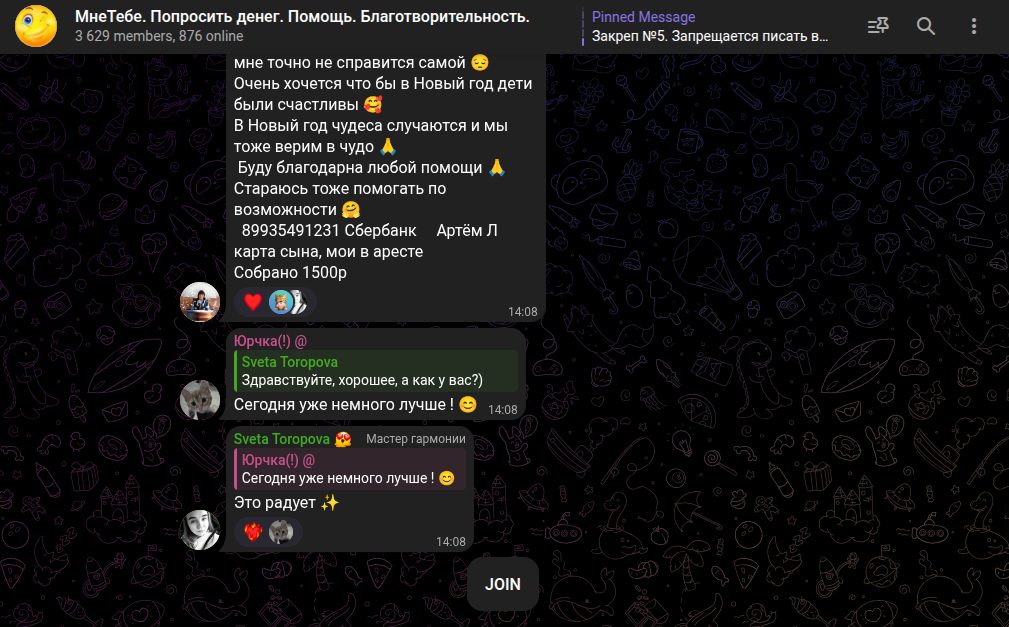Toggle the fire heart reaction under Это радует
1009x627 pixels.
click(253, 532)
